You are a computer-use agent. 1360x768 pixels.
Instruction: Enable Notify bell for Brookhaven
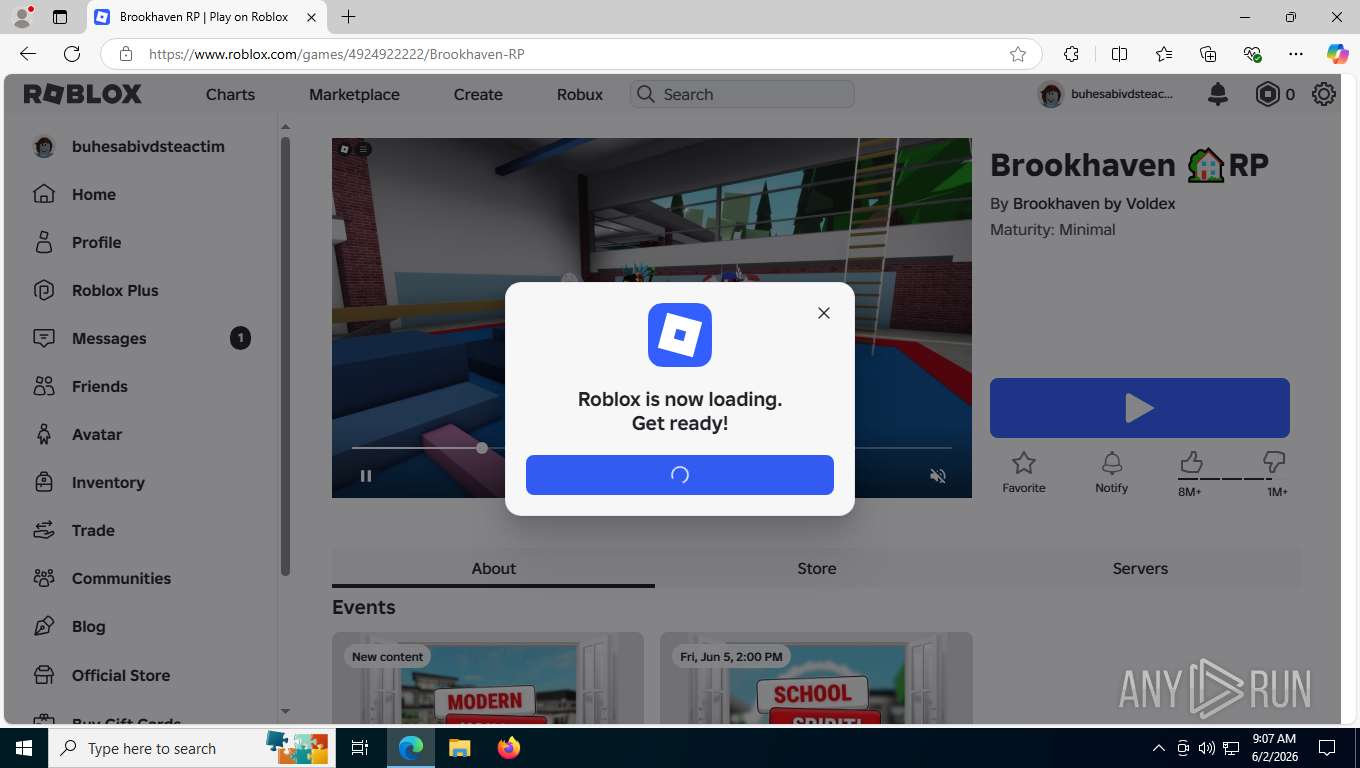[1111, 472]
